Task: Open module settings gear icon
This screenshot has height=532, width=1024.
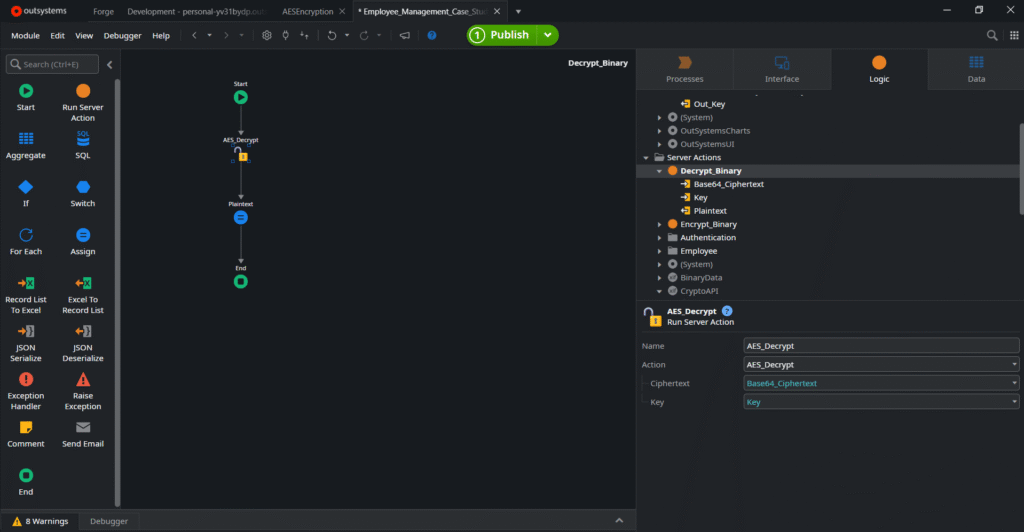Action: tap(266, 35)
